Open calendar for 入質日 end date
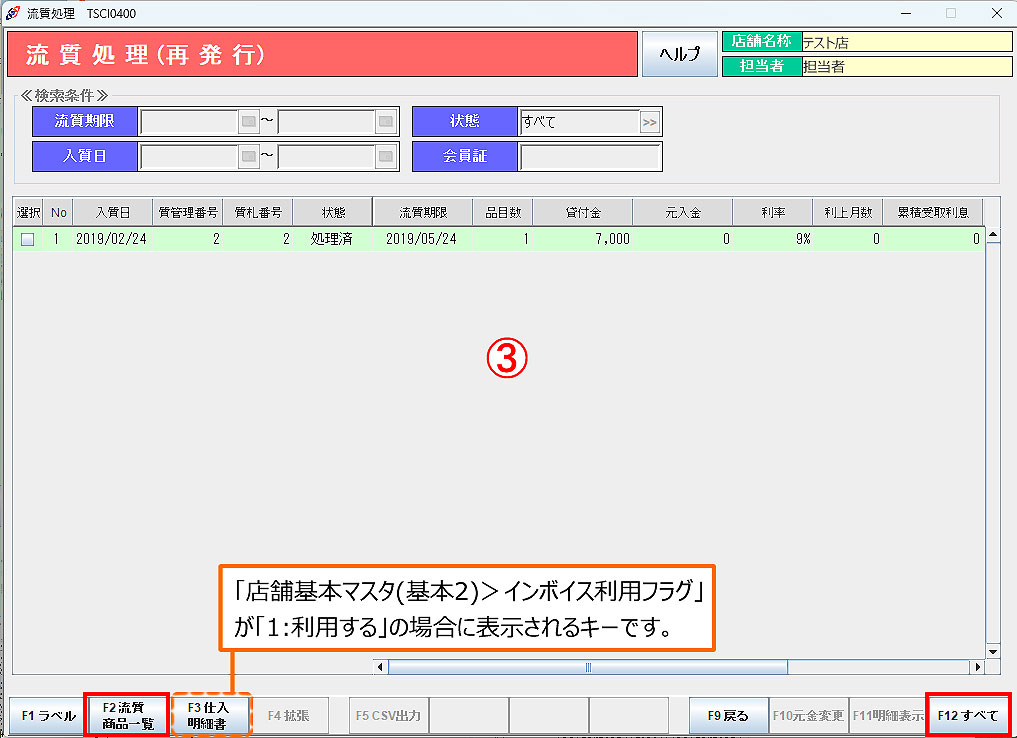The height and width of the screenshot is (738, 1017). pyautogui.click(x=386, y=156)
